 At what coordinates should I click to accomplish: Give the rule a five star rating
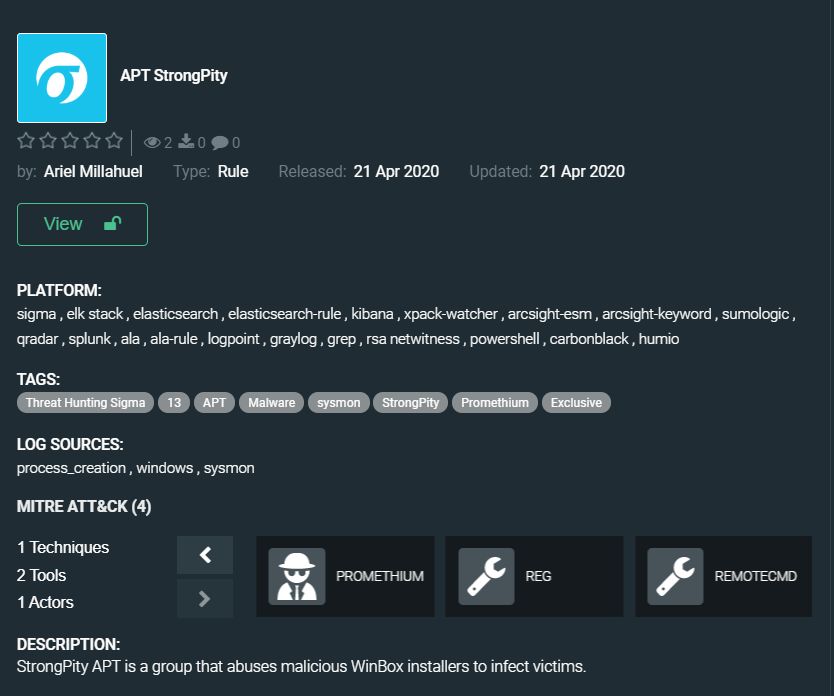(114, 141)
